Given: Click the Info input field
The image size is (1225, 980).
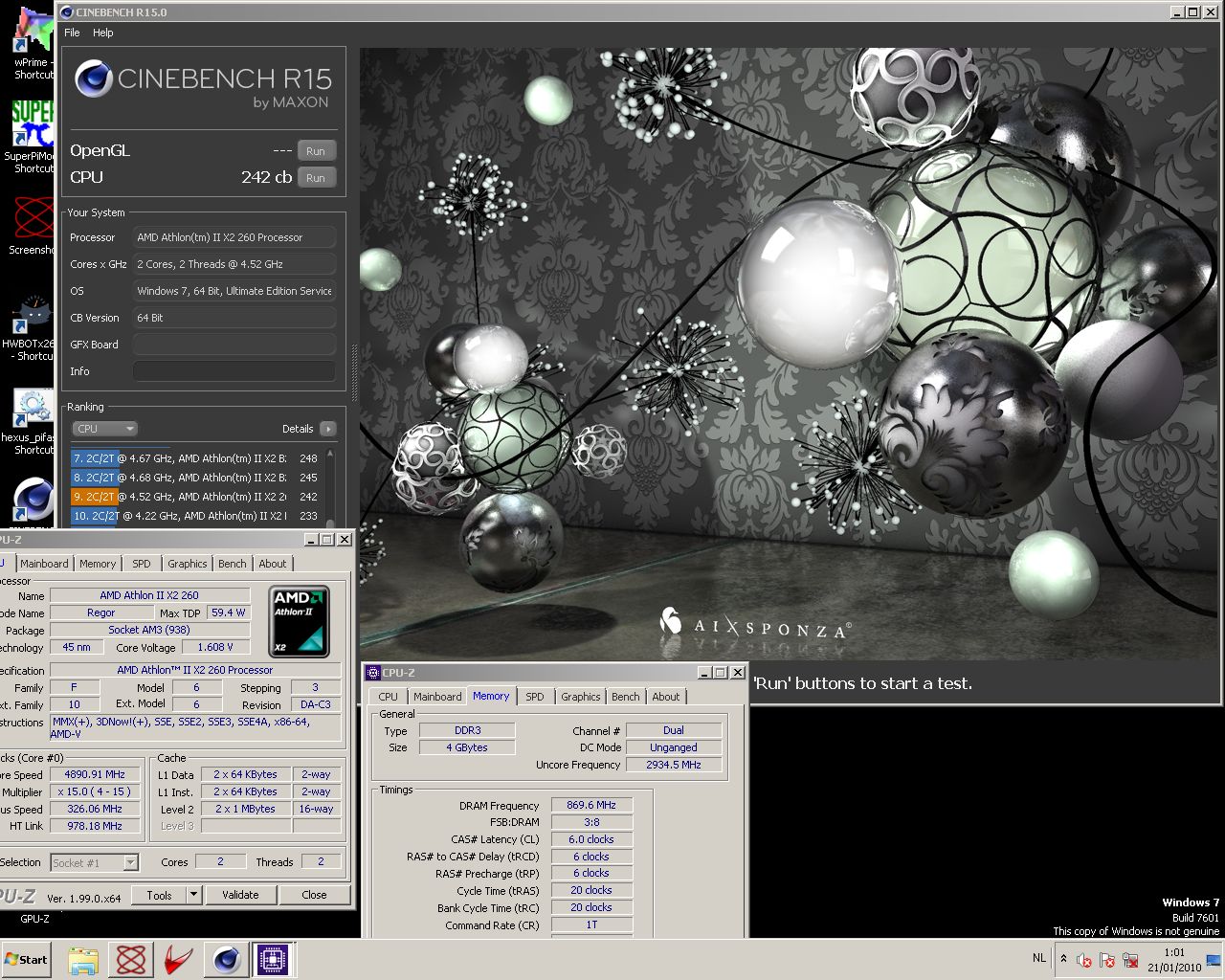Looking at the screenshot, I should click(x=234, y=371).
